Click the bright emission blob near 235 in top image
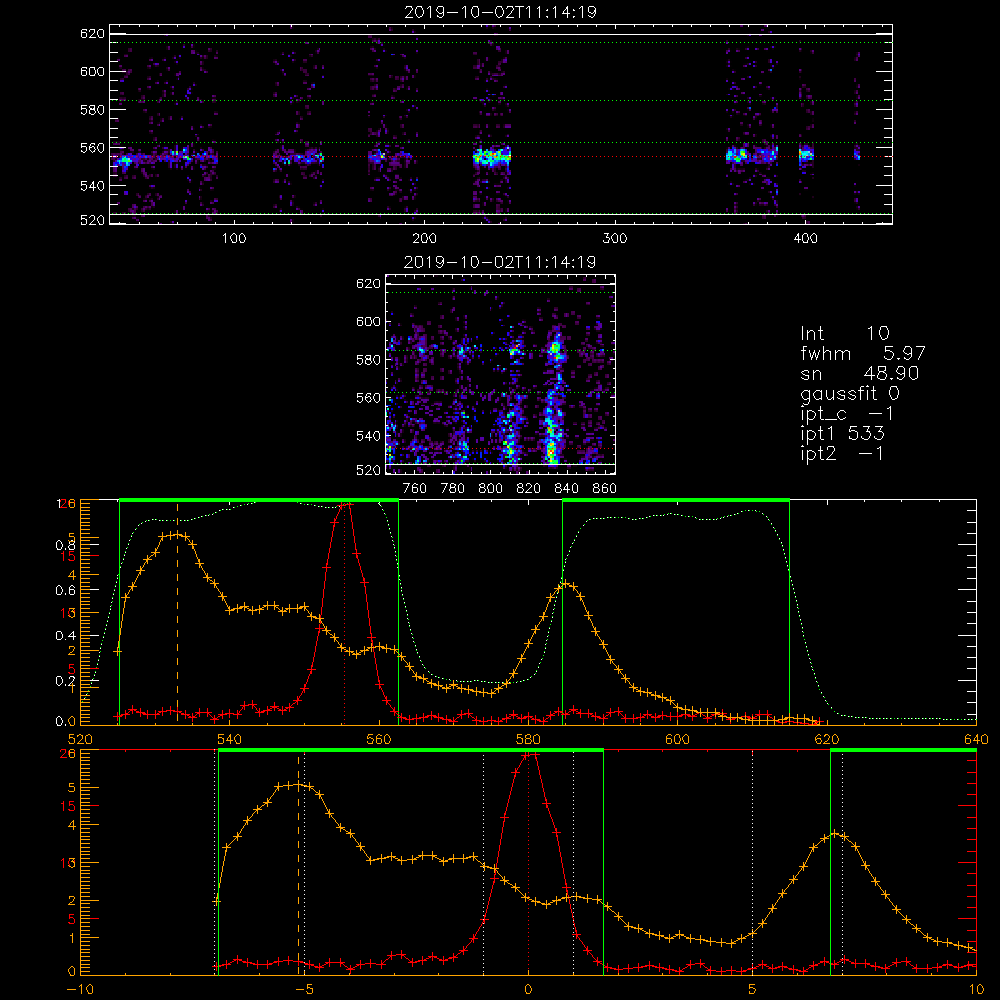This screenshot has width=1000, height=1000. pos(492,156)
